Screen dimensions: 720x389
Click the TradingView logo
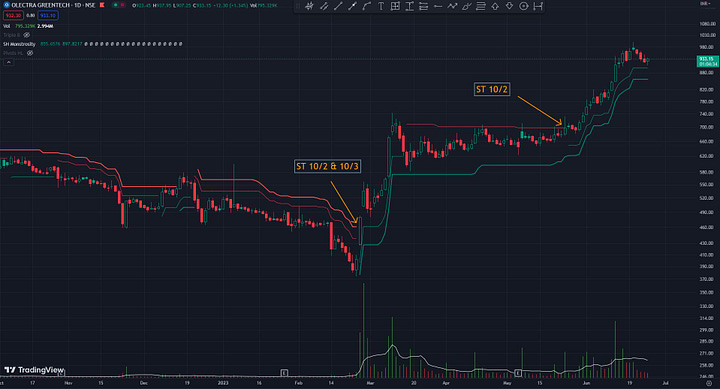tap(34, 370)
